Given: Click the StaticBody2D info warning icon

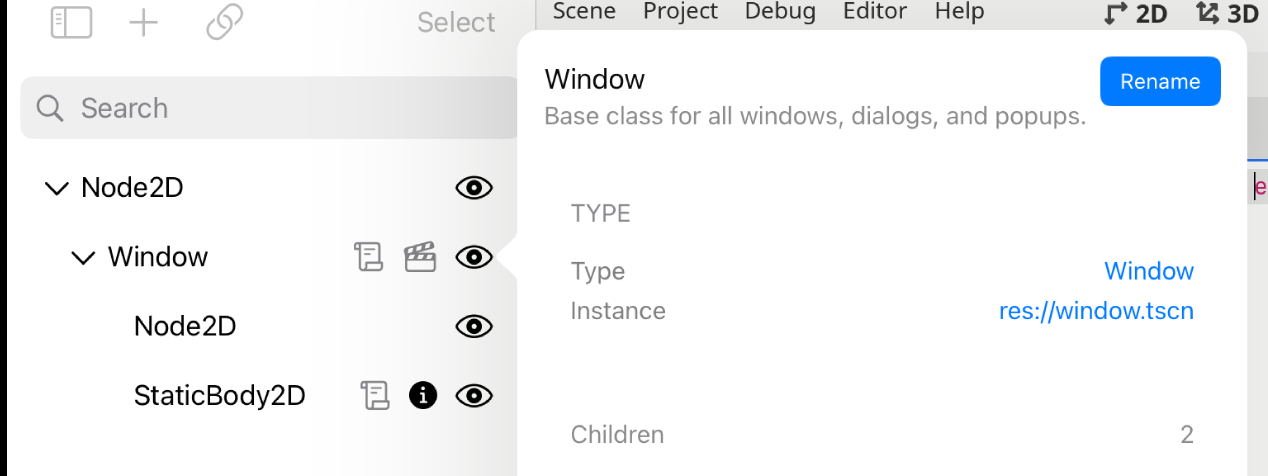Looking at the screenshot, I should (x=423, y=396).
